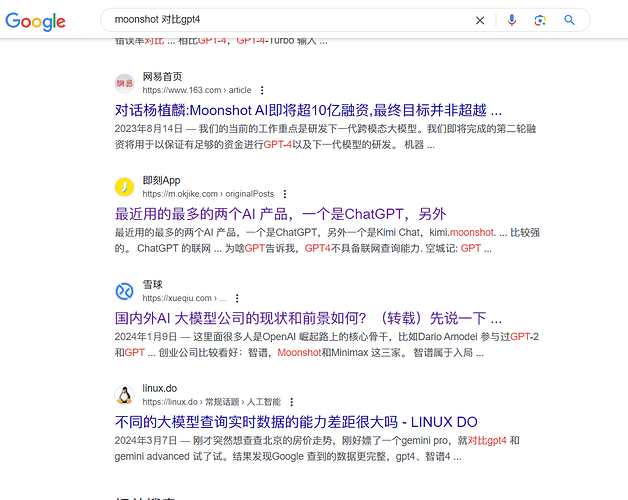Open result '不同的大模型查询实时数据的能力差距很大吗 - LINUX DO'
628x500 pixels.
click(x=296, y=422)
